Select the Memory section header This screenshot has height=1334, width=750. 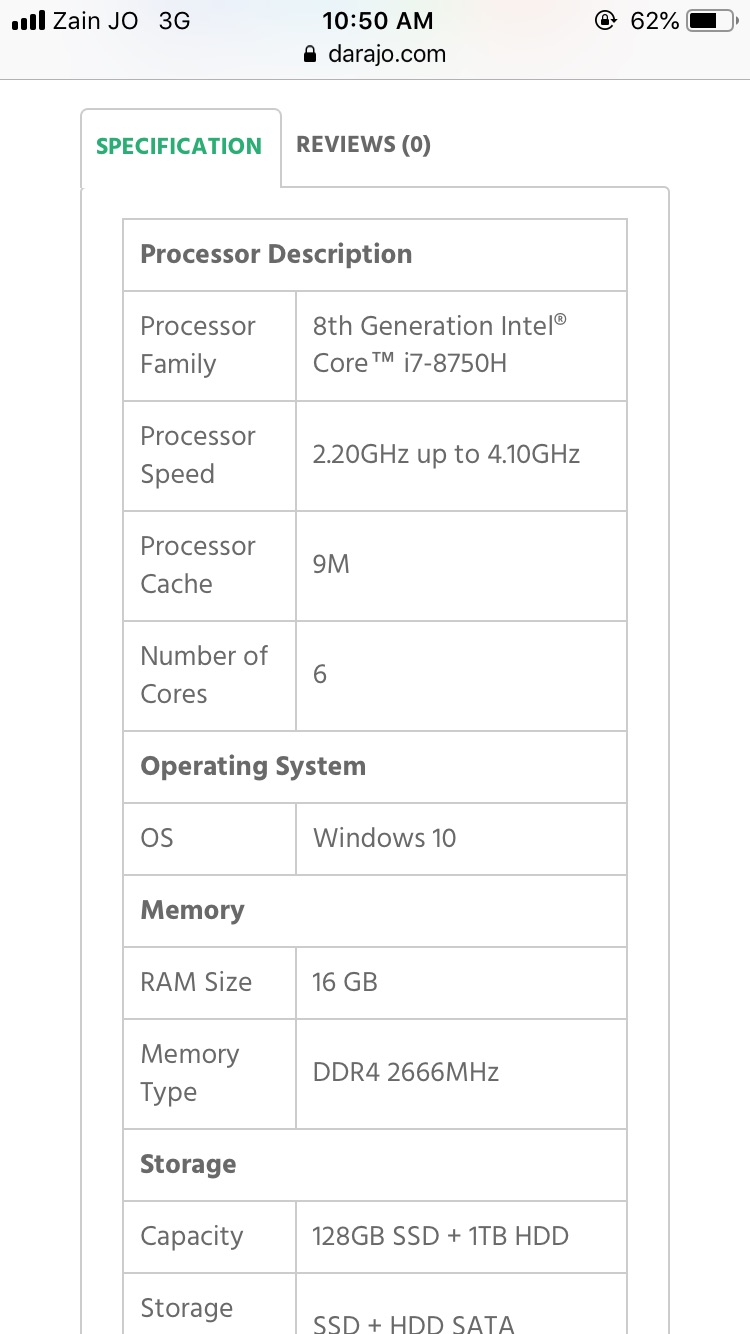(x=375, y=911)
